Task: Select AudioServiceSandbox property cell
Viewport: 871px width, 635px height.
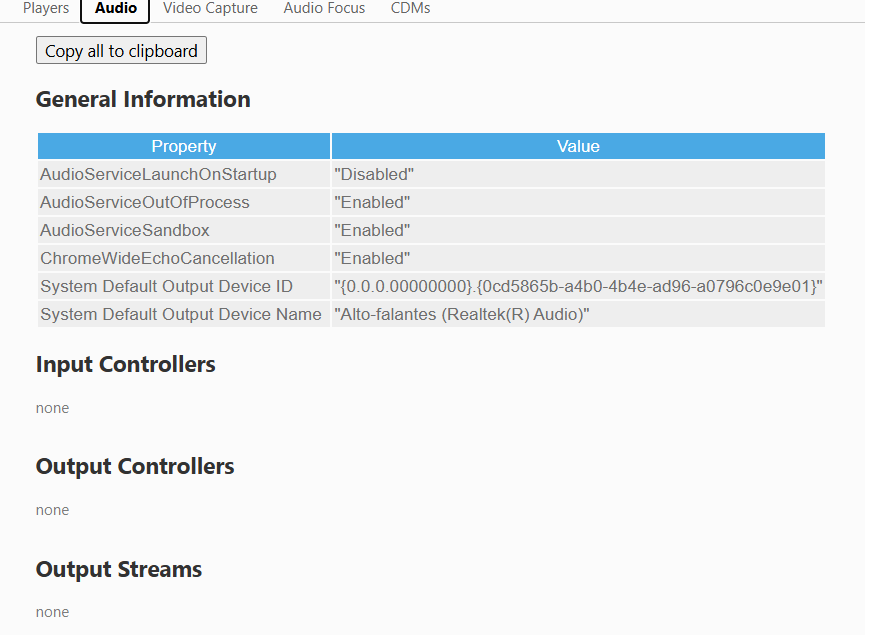Action: pos(184,231)
